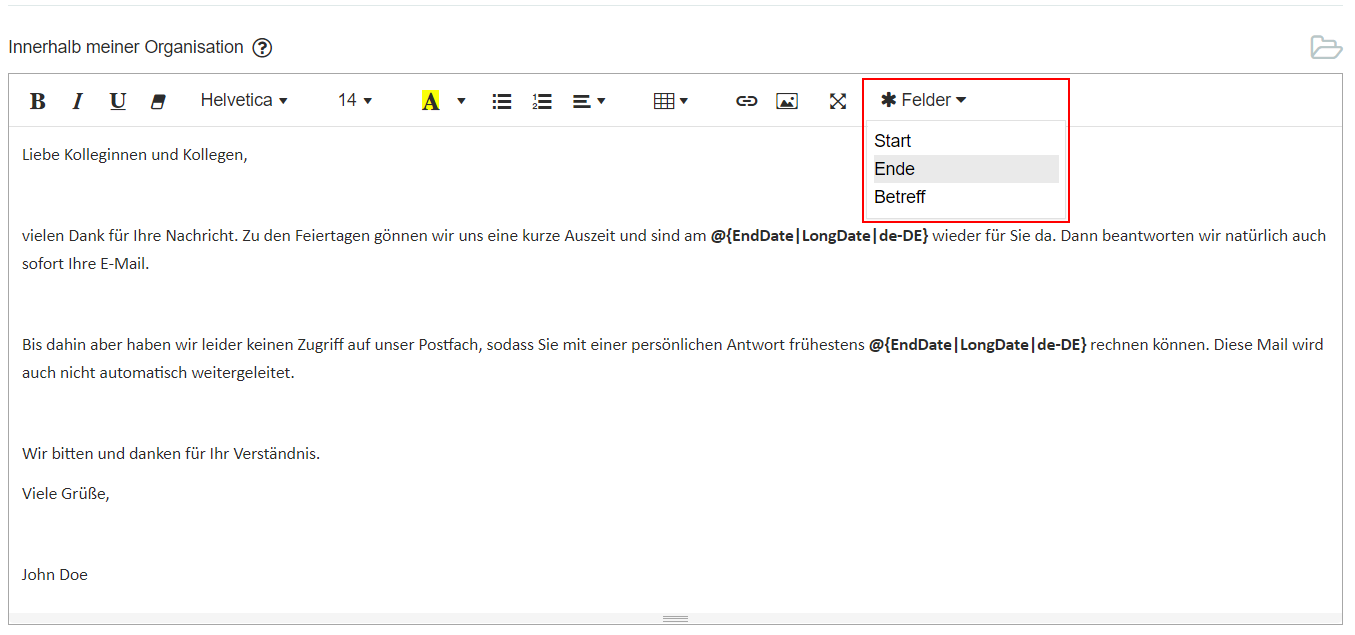Underline the selected text
This screenshot has height=635, width=1355.
pos(117,101)
